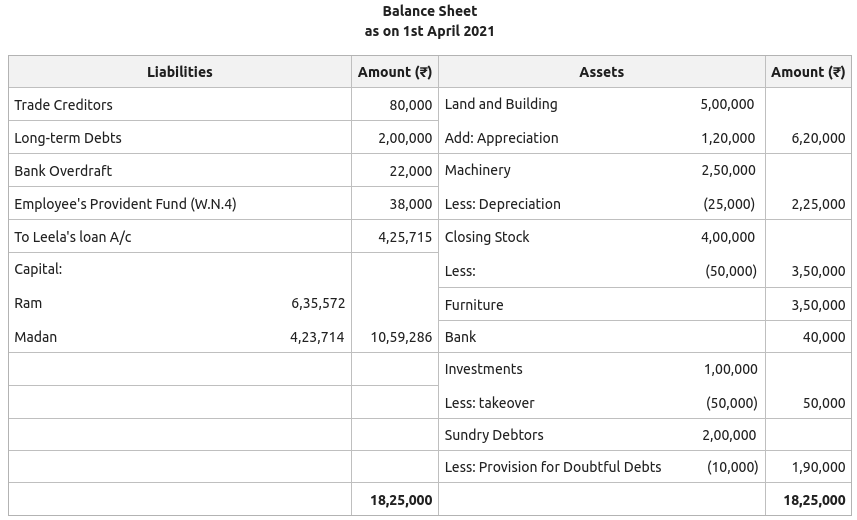Click the Closing Stock label
The height and width of the screenshot is (520, 857).
(487, 237)
